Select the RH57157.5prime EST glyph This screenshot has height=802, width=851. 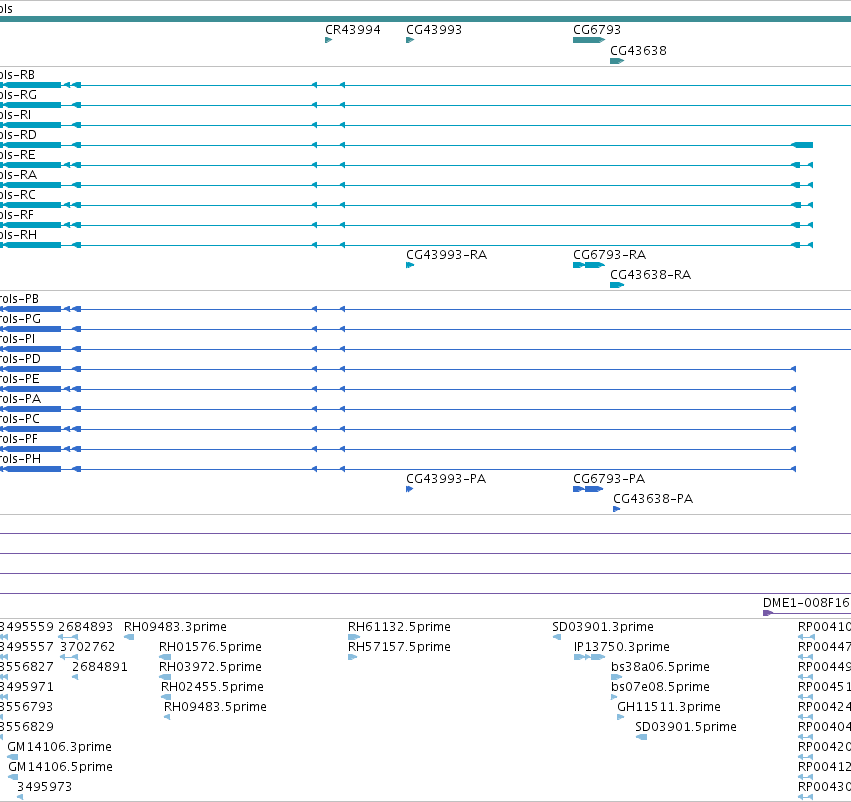[352, 657]
